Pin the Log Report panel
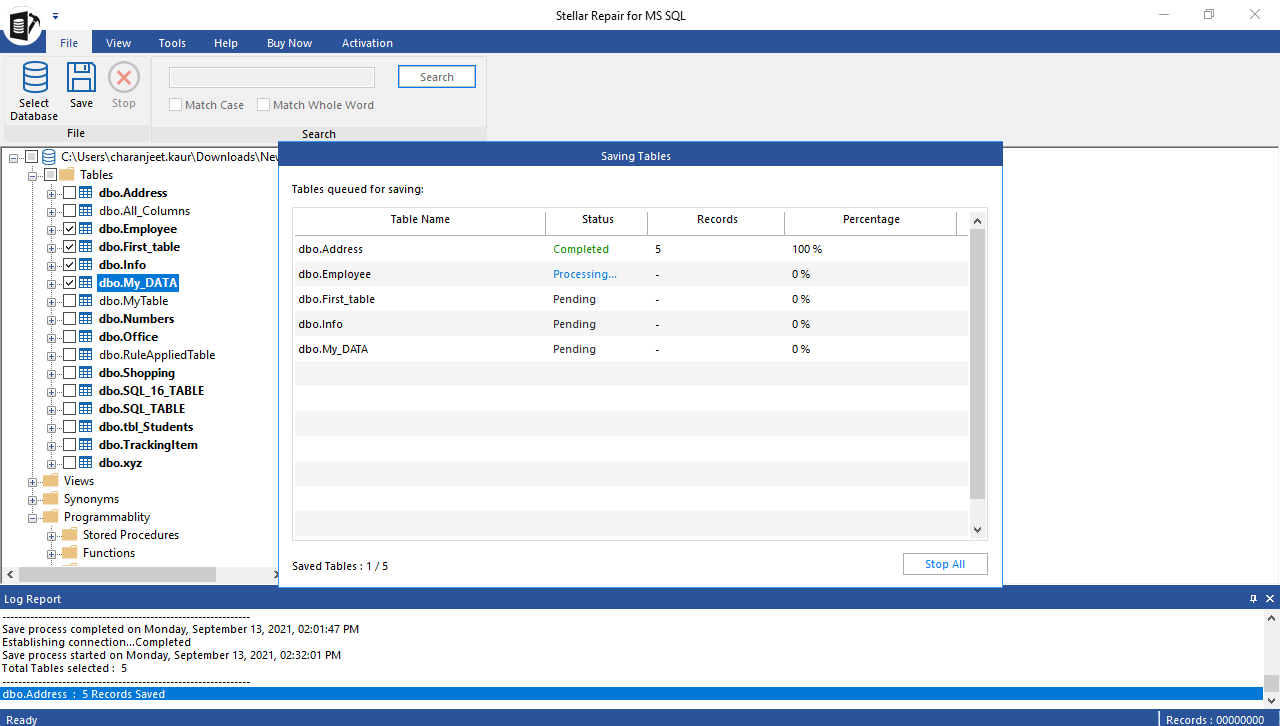 (1254, 599)
